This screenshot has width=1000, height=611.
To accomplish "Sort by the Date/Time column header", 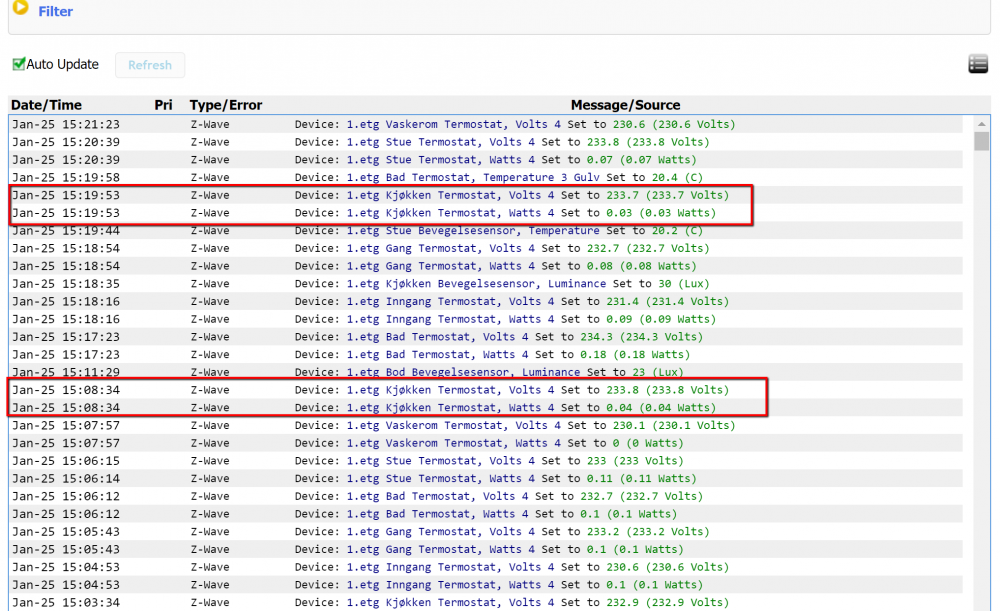I will point(47,105).
